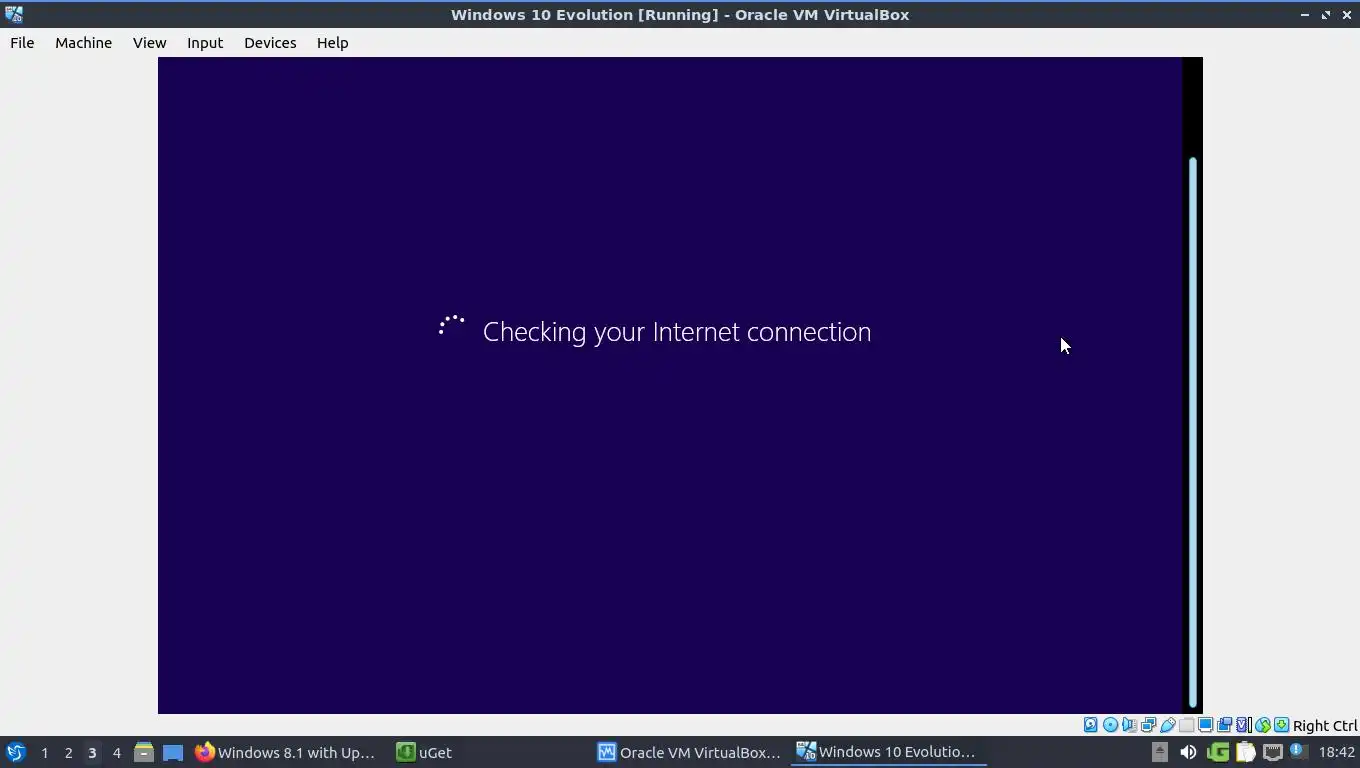Click the volume speaker tray icon

(x=1188, y=752)
